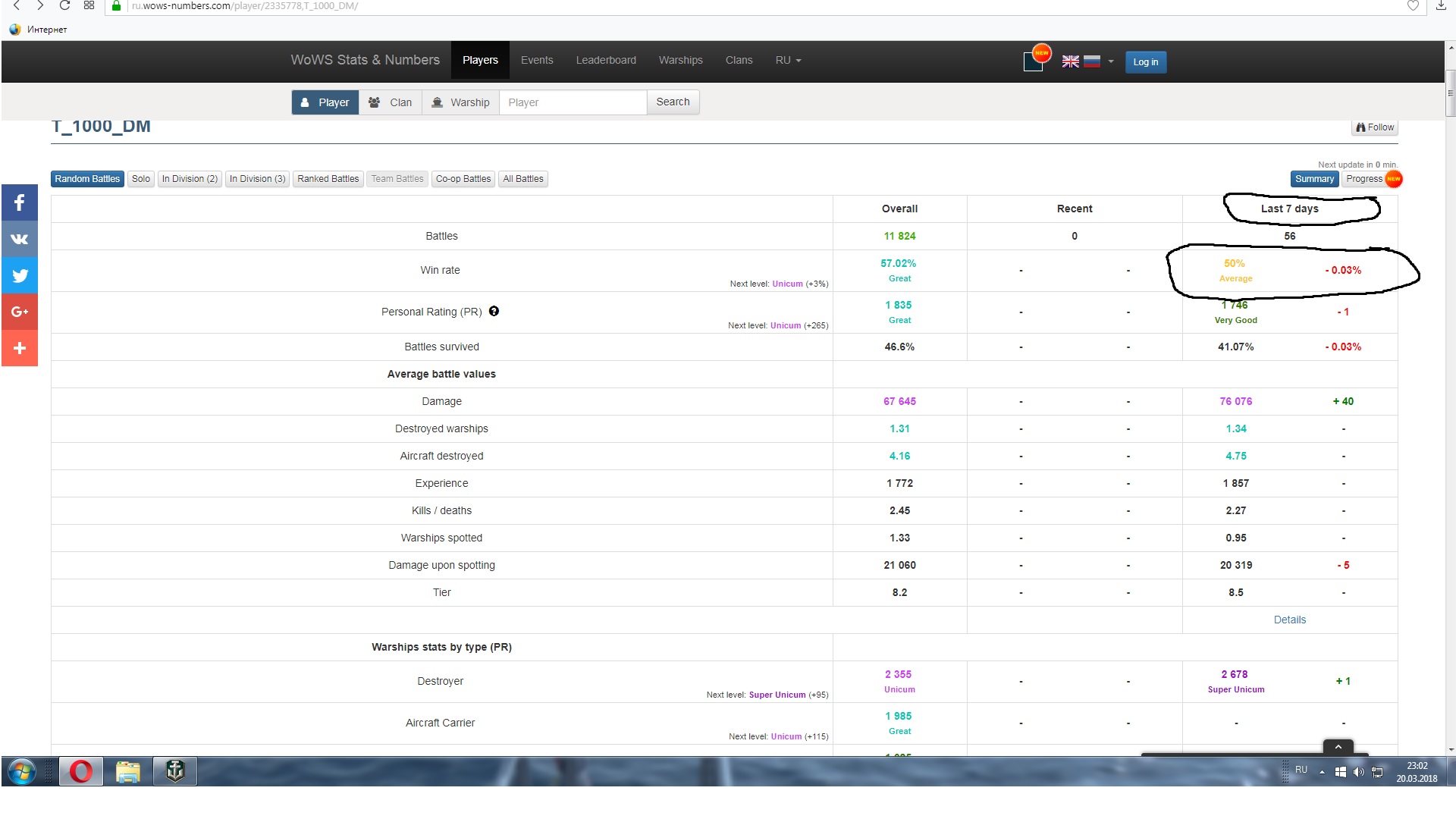Open Opera browser from the taskbar
Image resolution: width=1456 pixels, height=819 pixels.
pyautogui.click(x=80, y=772)
